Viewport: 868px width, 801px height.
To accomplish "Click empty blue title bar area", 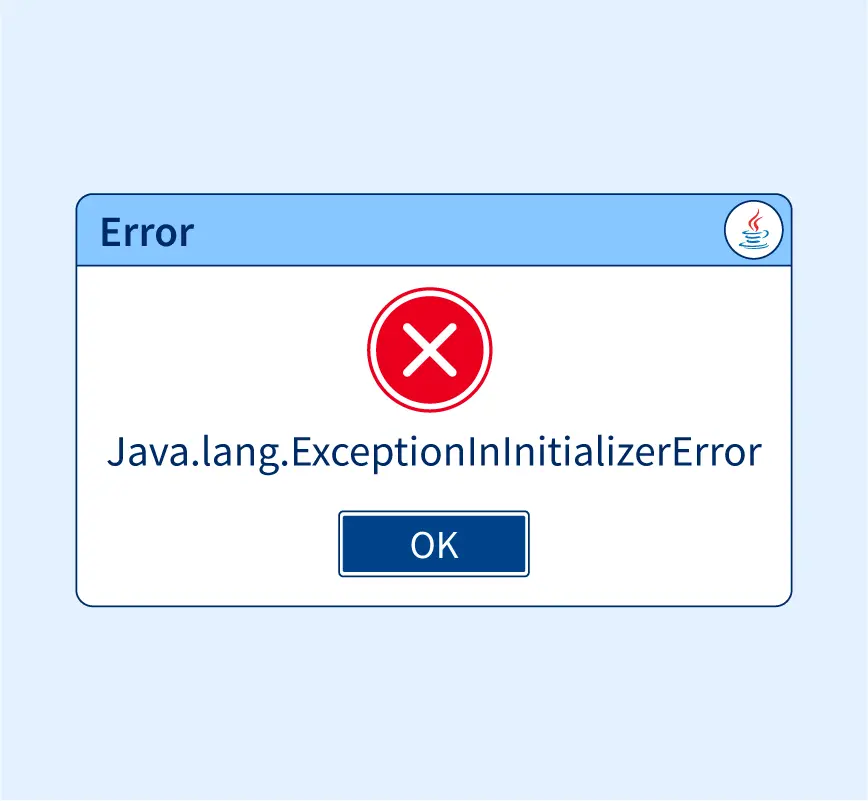I will 443,230.
